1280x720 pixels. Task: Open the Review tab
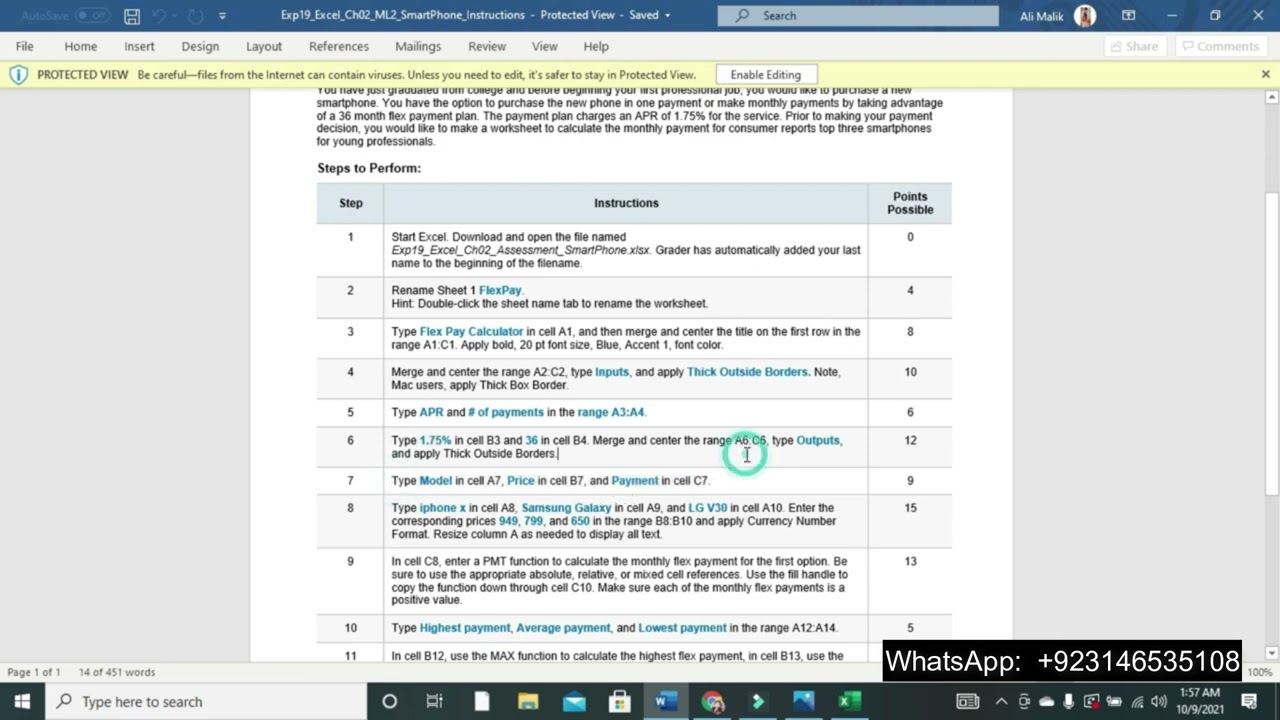(x=487, y=46)
